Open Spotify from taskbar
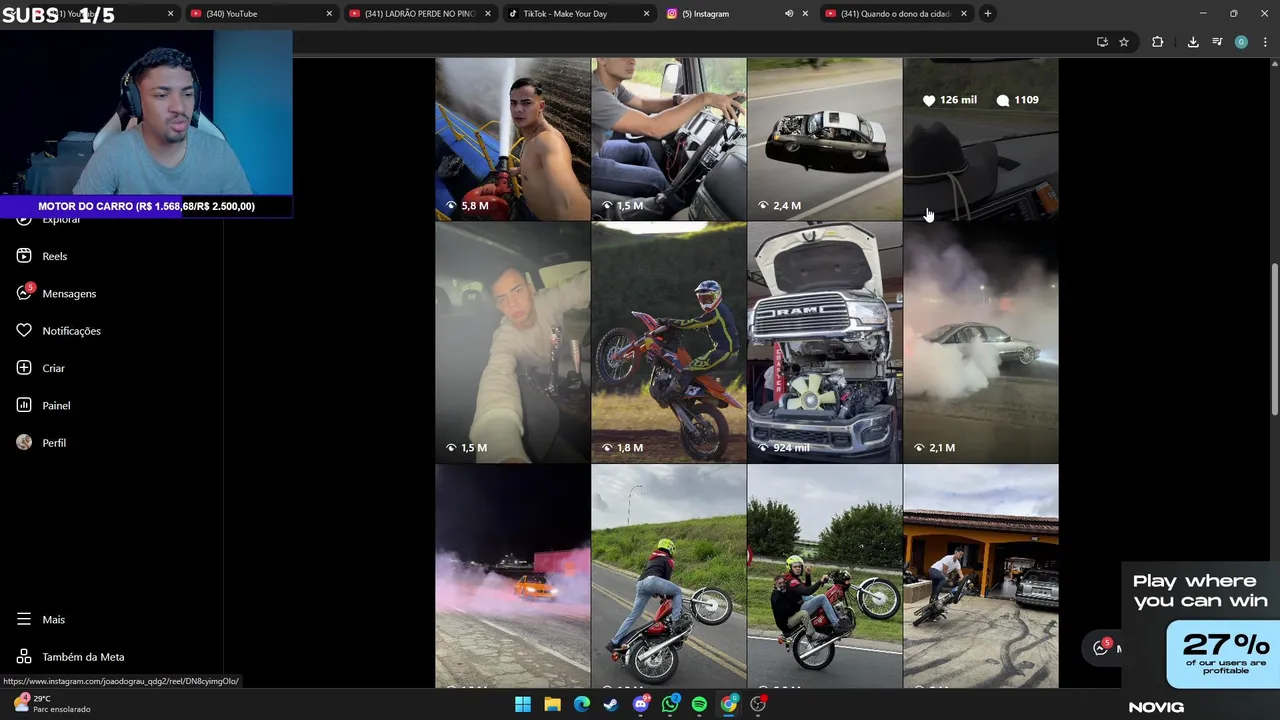The height and width of the screenshot is (720, 1280). click(699, 704)
